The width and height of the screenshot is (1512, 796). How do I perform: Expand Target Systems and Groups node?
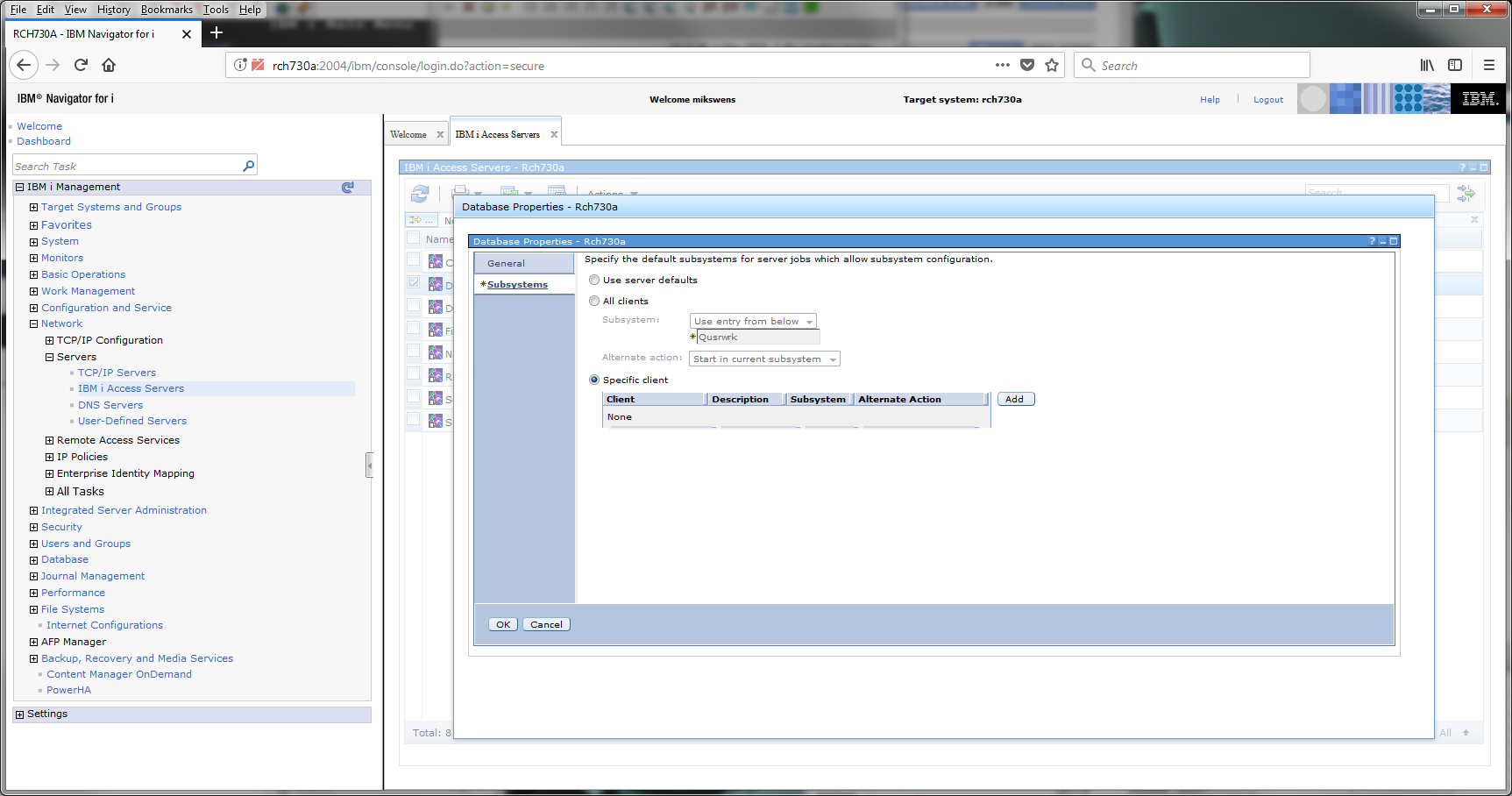coord(33,208)
